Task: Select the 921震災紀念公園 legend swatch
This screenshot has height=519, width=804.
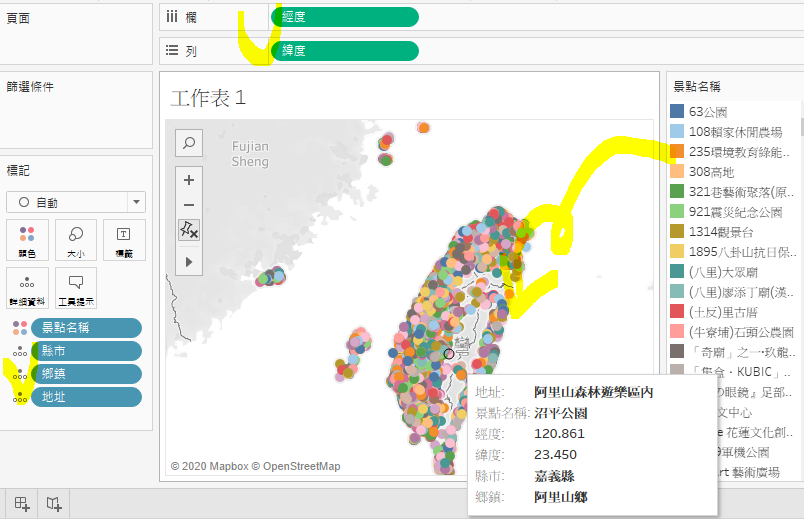Action: (x=677, y=211)
